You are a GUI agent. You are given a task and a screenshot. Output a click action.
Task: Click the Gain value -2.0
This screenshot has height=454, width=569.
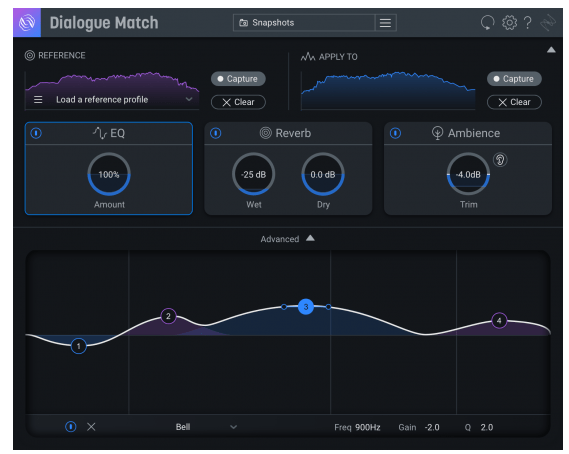coord(432,428)
